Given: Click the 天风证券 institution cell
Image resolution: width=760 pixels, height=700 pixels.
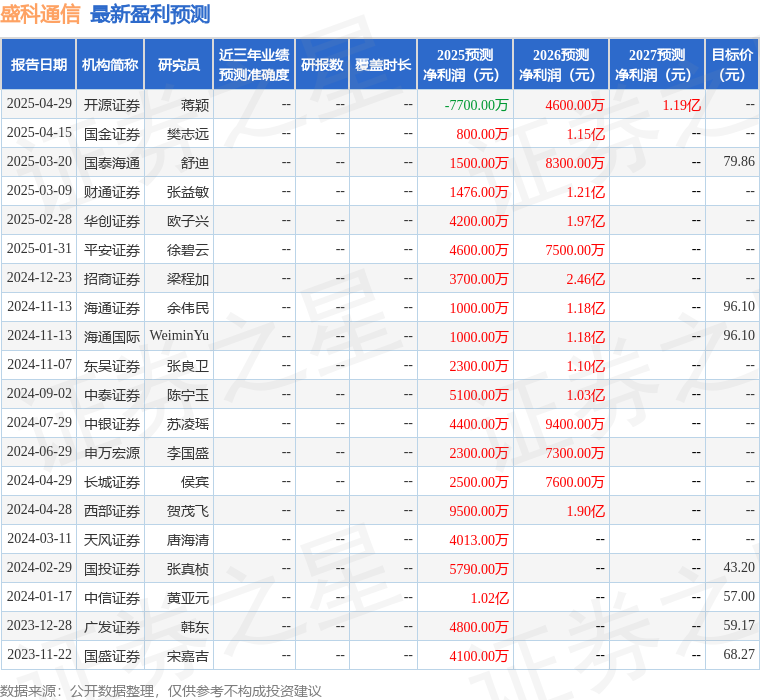Looking at the screenshot, I should click(x=112, y=540).
